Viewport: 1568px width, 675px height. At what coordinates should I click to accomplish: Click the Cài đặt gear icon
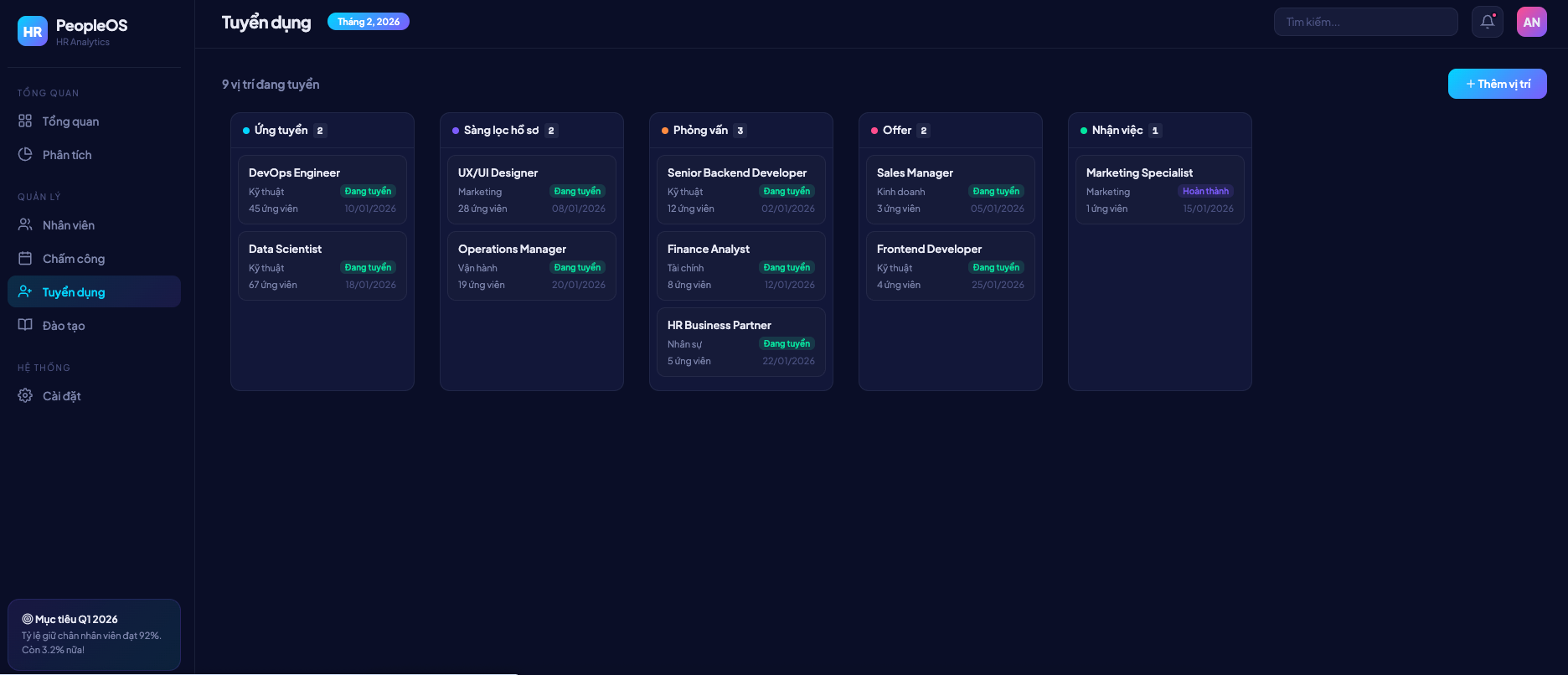click(25, 396)
